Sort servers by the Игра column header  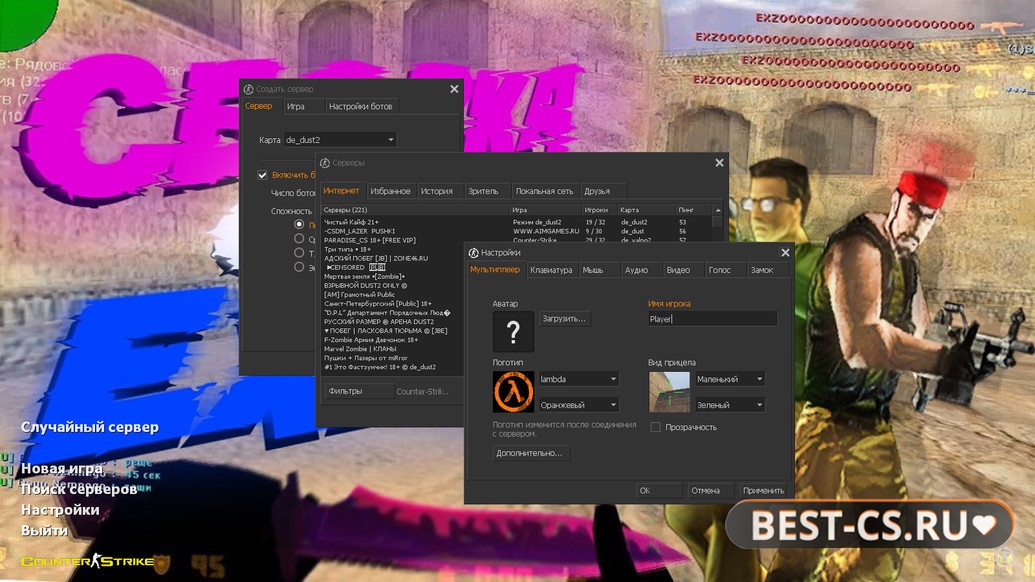(x=546, y=210)
